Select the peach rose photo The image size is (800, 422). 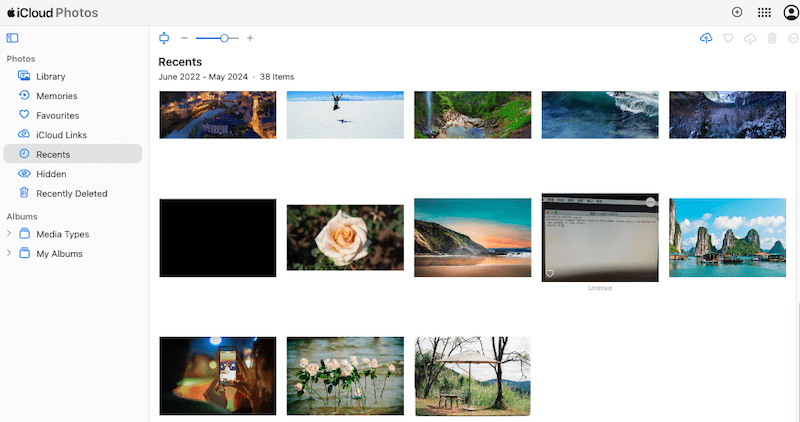click(345, 238)
